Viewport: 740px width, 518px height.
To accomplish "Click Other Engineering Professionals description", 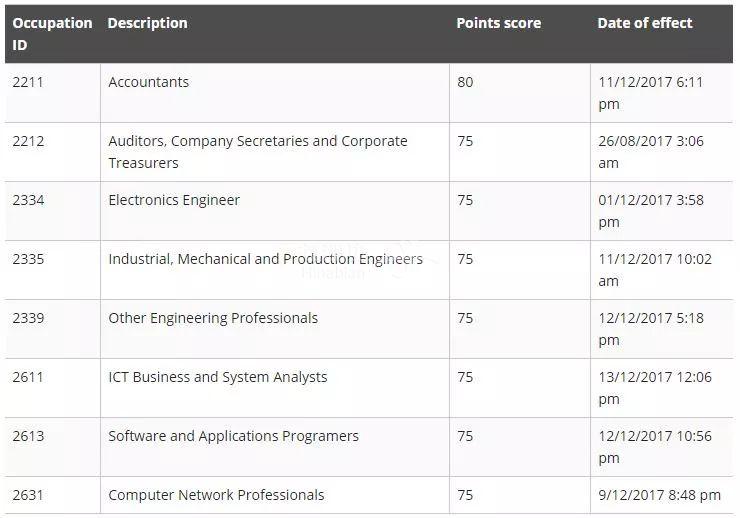I will click(213, 318).
